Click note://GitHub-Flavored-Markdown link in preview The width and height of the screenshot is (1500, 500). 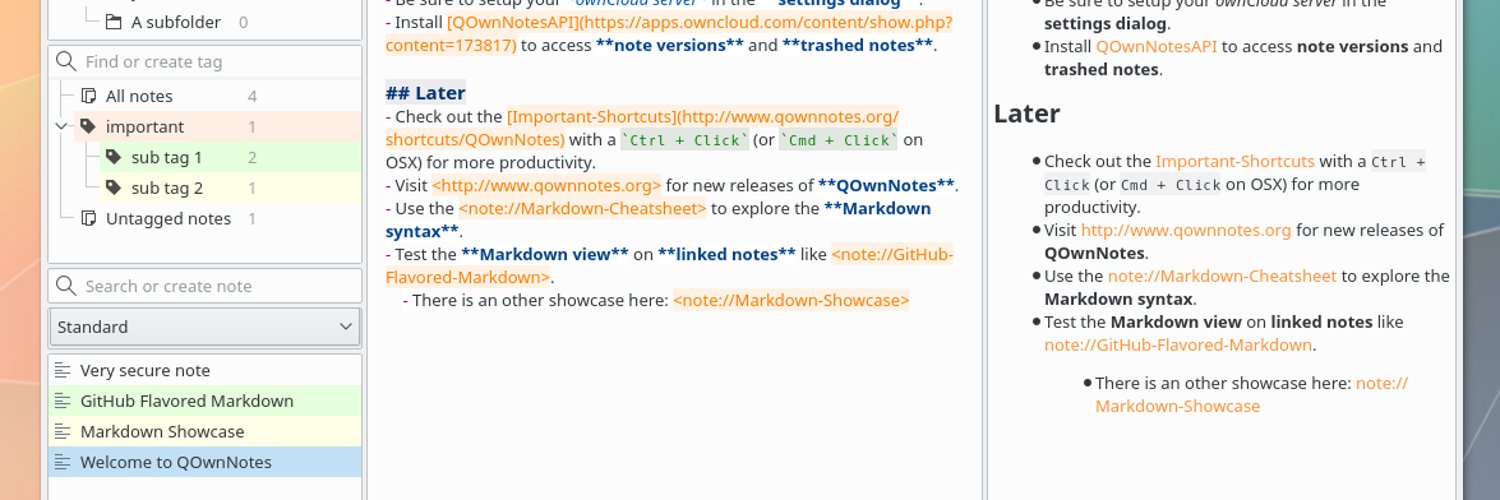1178,345
